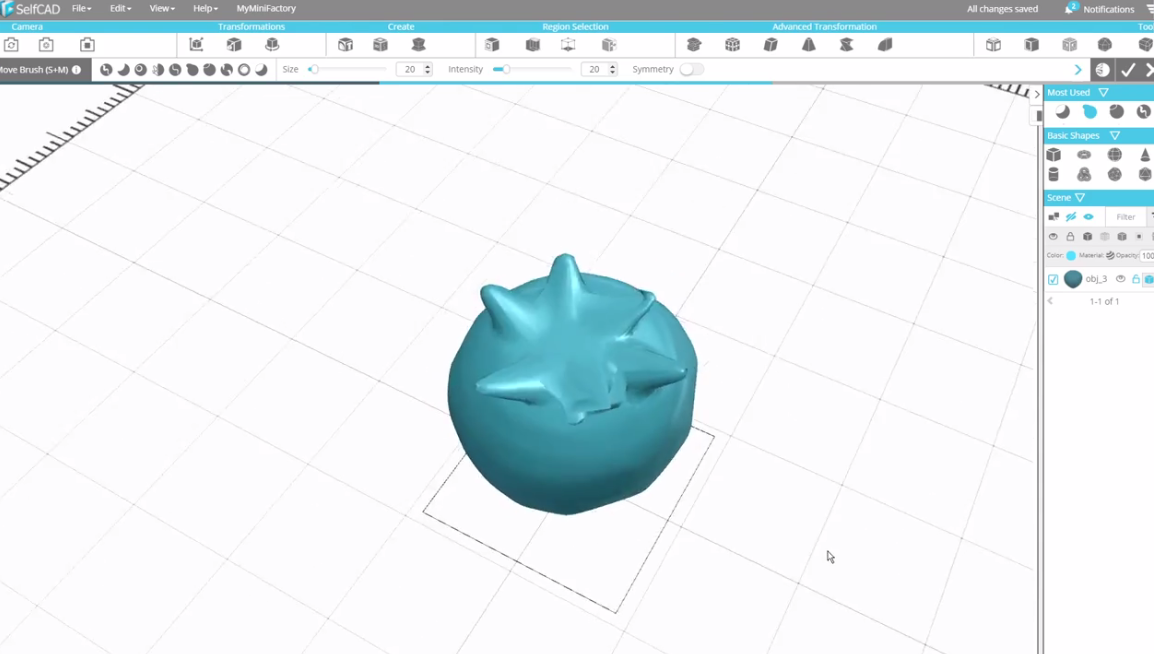Open the Color swatch in Scene panel
The image size is (1154, 654).
pos(1071,255)
